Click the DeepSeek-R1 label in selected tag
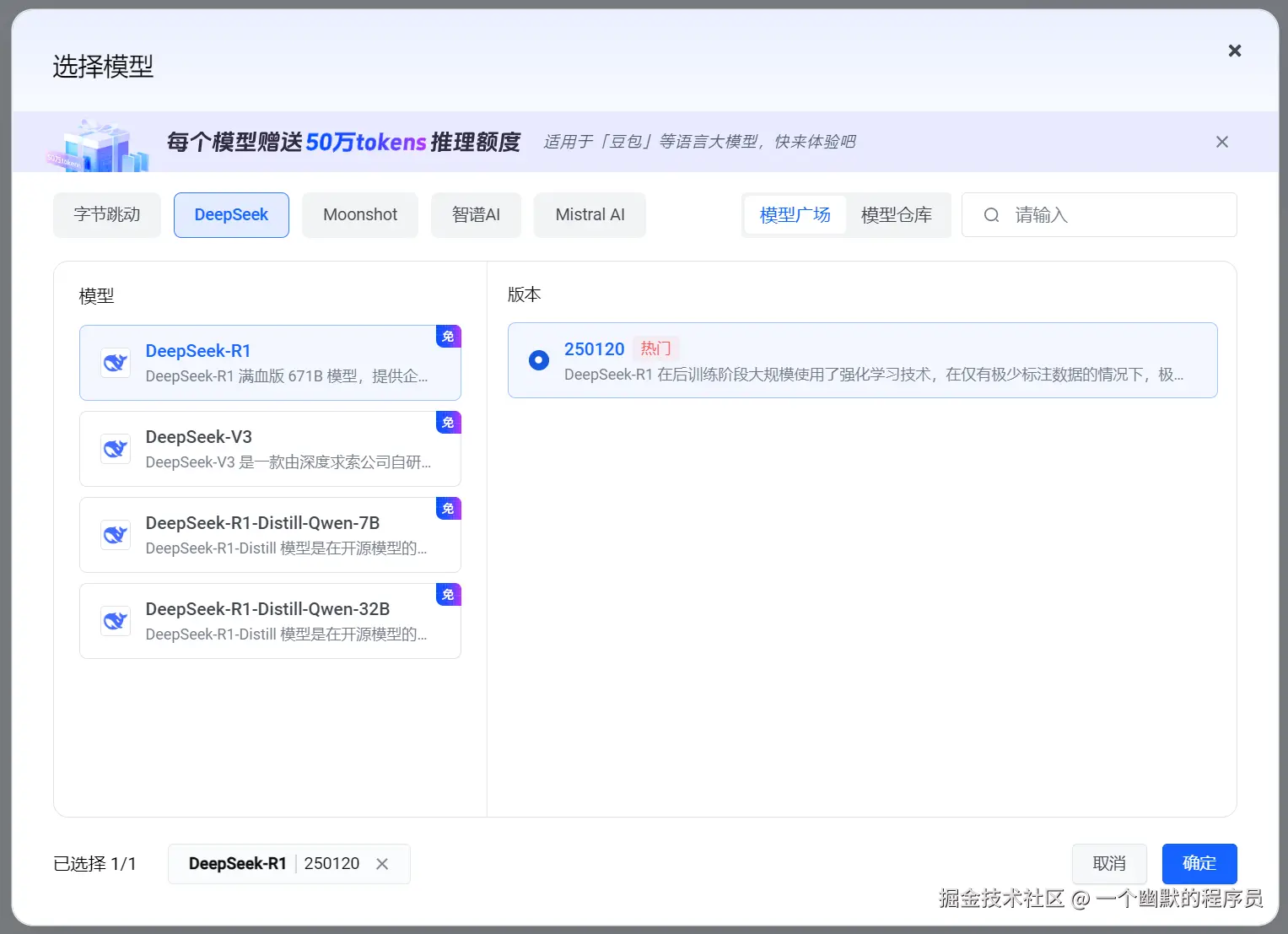The height and width of the screenshot is (934, 1288). (238, 864)
